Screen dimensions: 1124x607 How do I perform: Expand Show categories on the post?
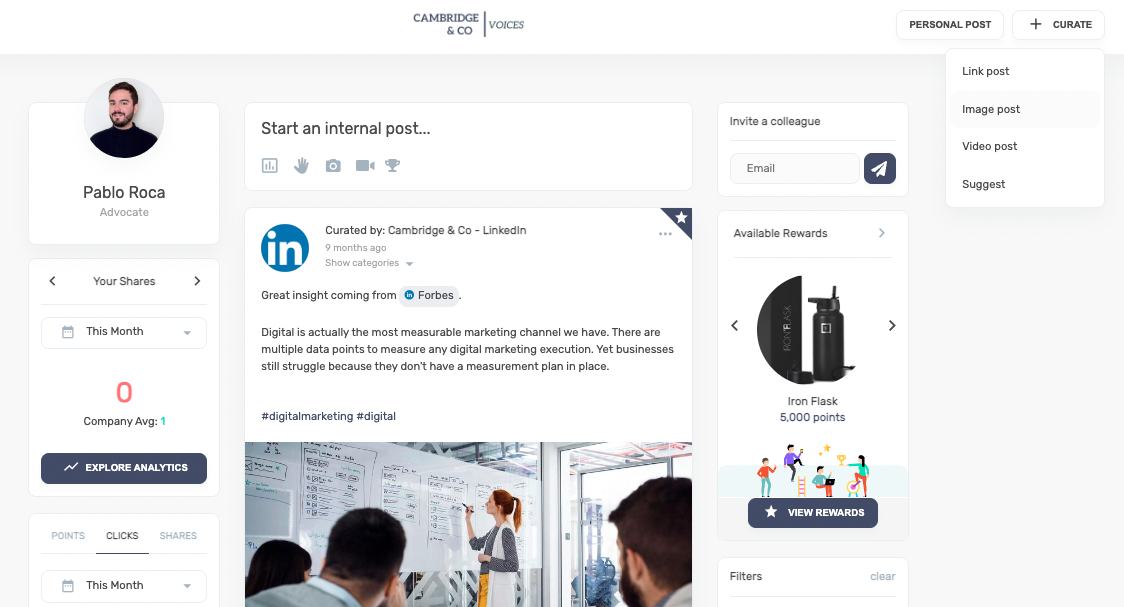pos(369,263)
